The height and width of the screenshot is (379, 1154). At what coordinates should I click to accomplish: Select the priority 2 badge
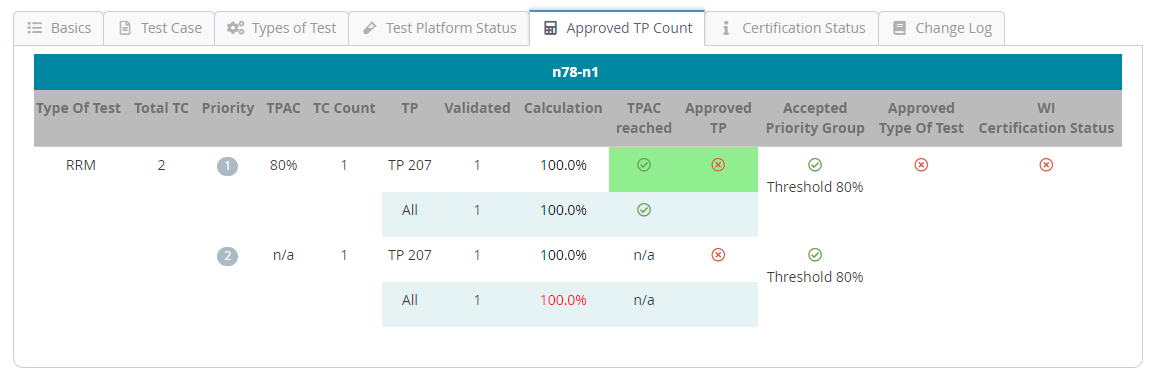point(227,257)
